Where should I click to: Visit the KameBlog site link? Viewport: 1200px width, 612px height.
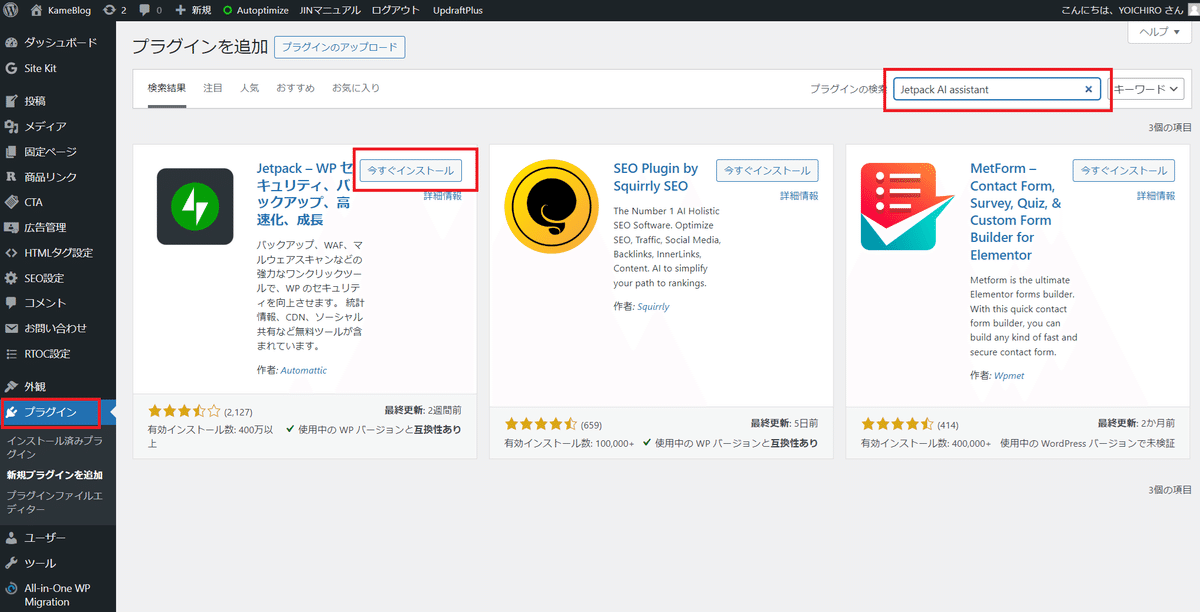pyautogui.click(x=60, y=9)
